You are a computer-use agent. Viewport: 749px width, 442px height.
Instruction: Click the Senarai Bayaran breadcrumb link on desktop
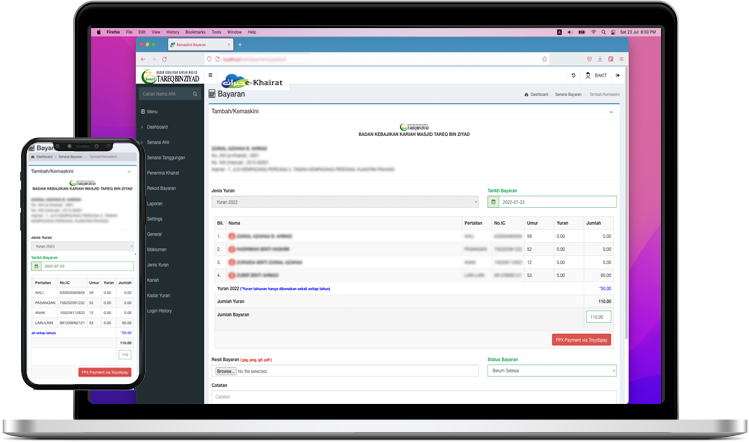pos(568,94)
